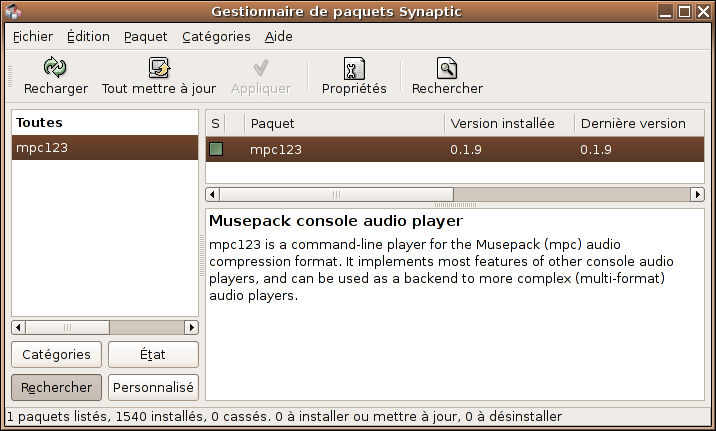Click the Catégories filter button

click(57, 354)
